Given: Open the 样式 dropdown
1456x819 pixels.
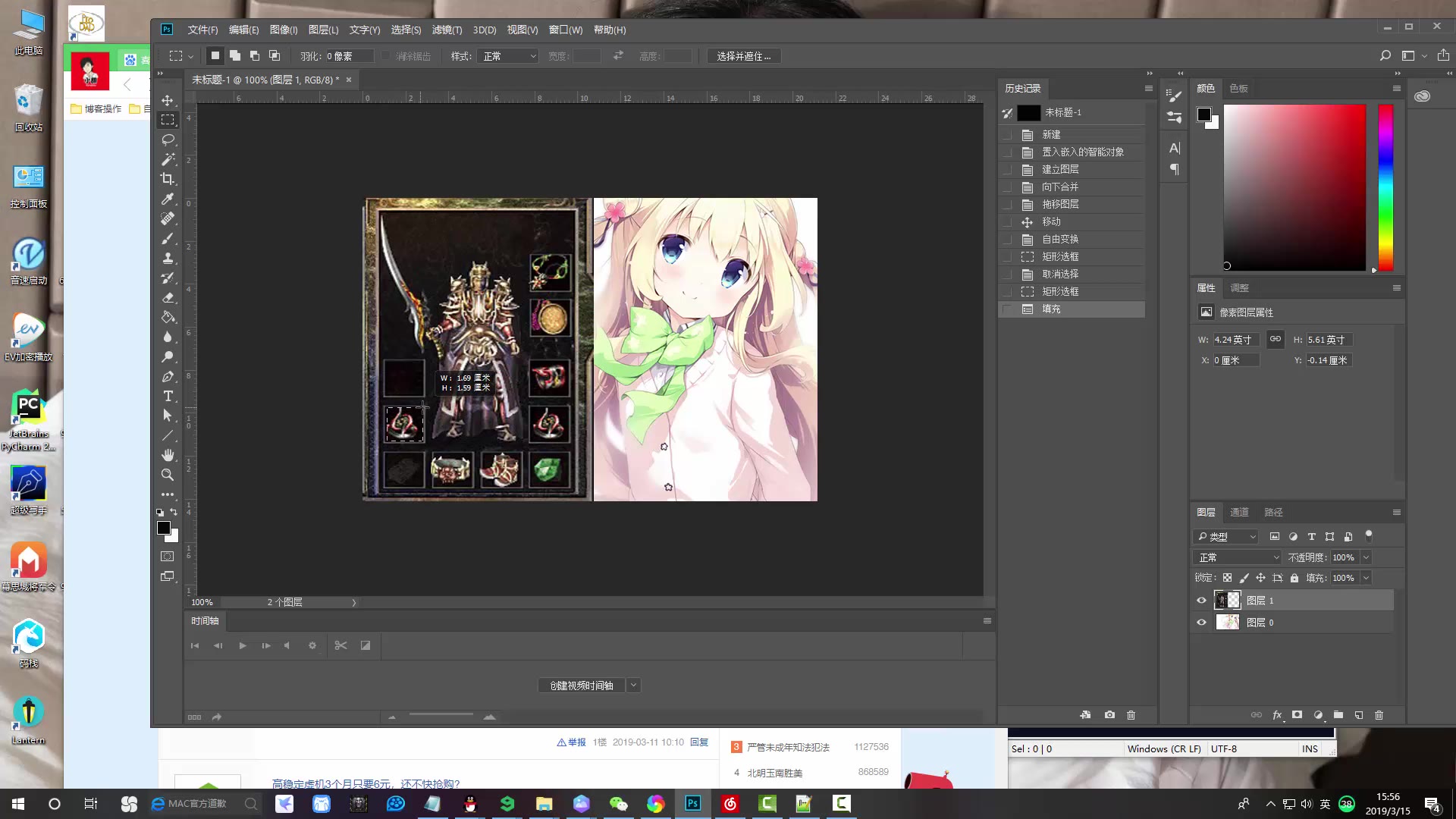Looking at the screenshot, I should (508, 56).
